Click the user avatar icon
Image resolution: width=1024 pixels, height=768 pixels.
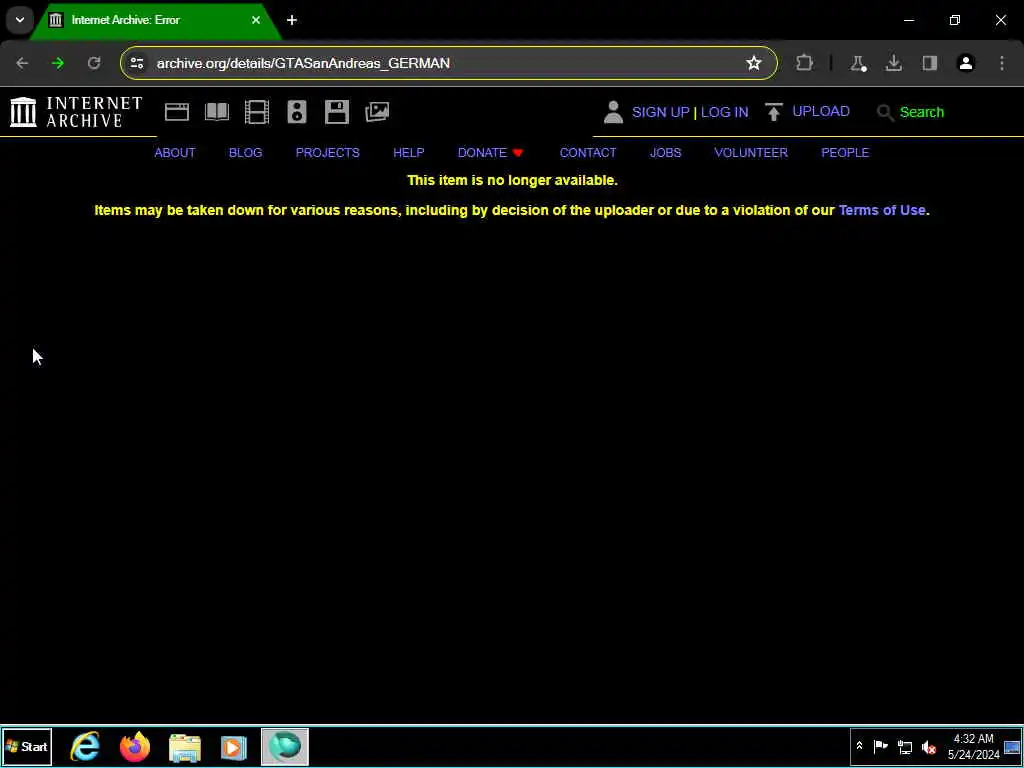[613, 112]
